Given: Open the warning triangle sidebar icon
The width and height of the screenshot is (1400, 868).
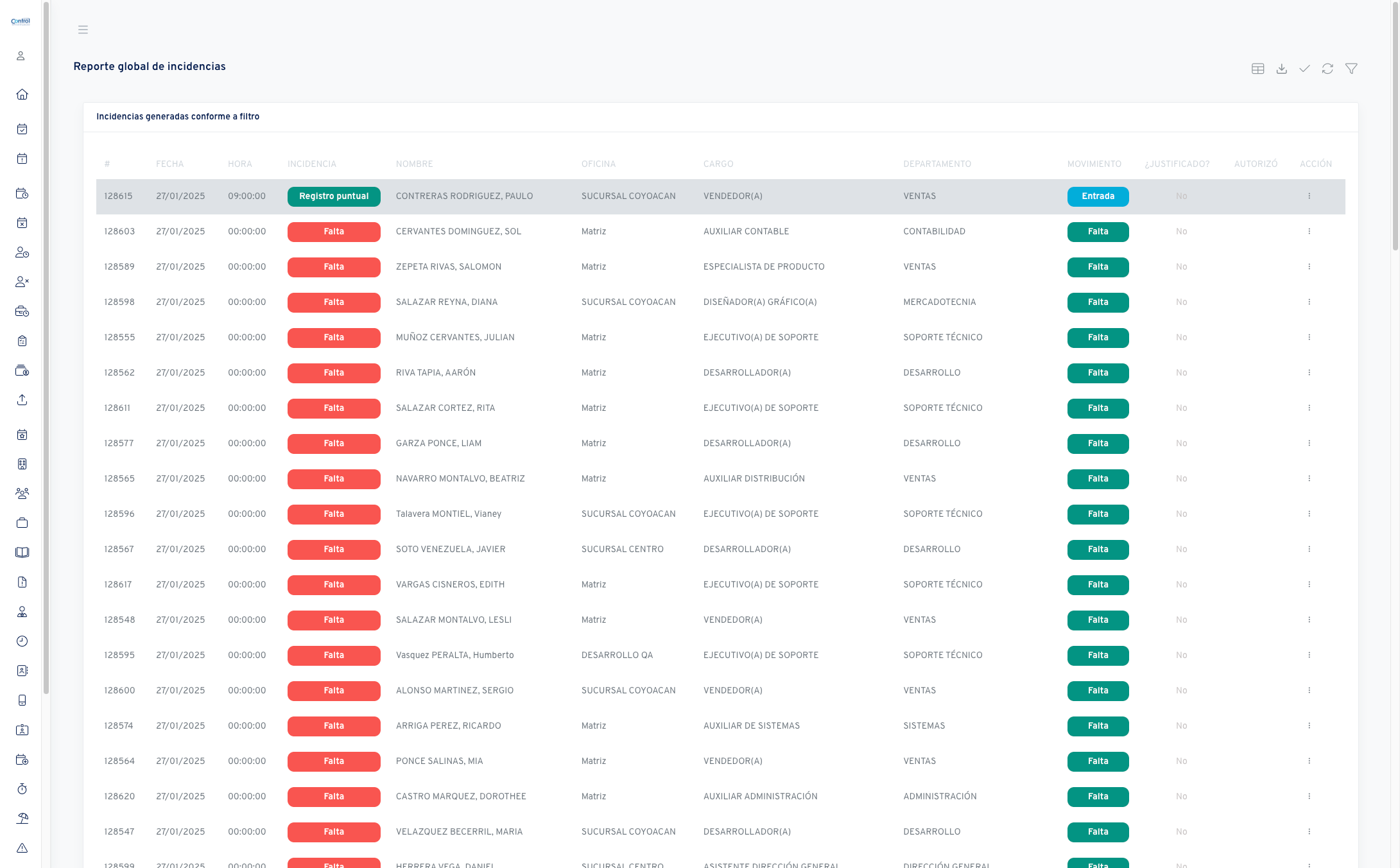Looking at the screenshot, I should pos(22,848).
